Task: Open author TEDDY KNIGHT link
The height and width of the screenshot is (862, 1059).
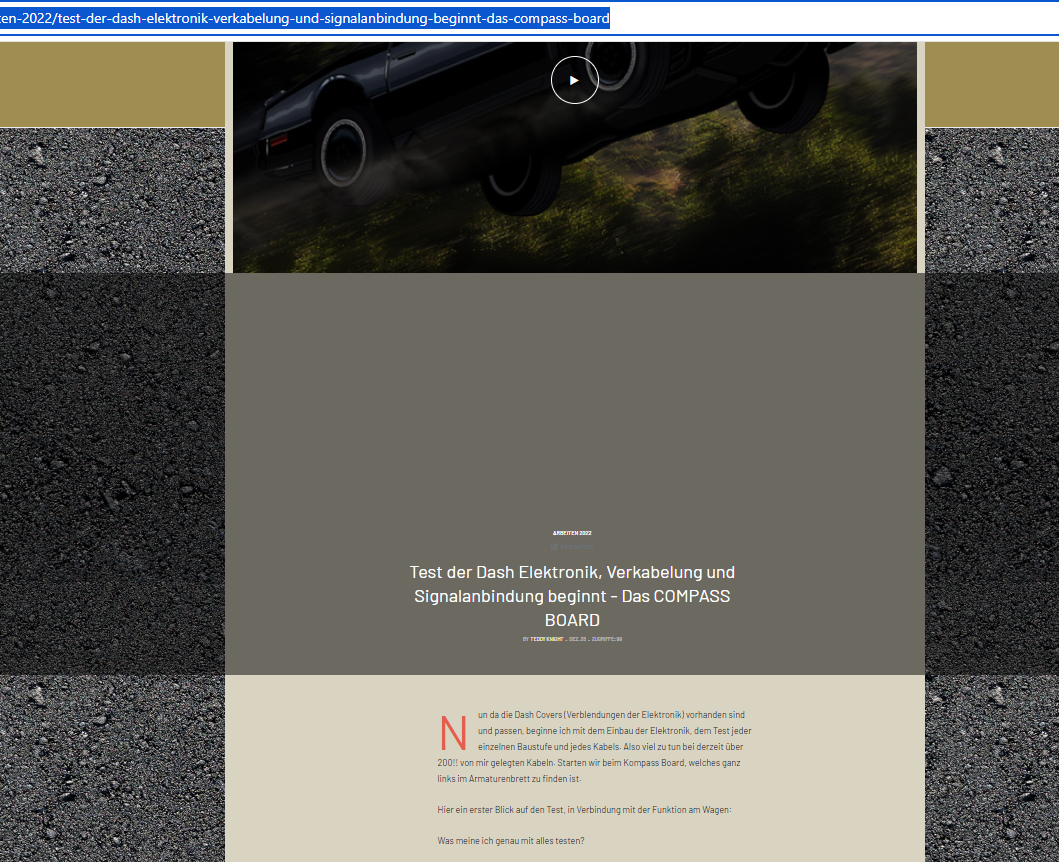Action: click(547, 639)
